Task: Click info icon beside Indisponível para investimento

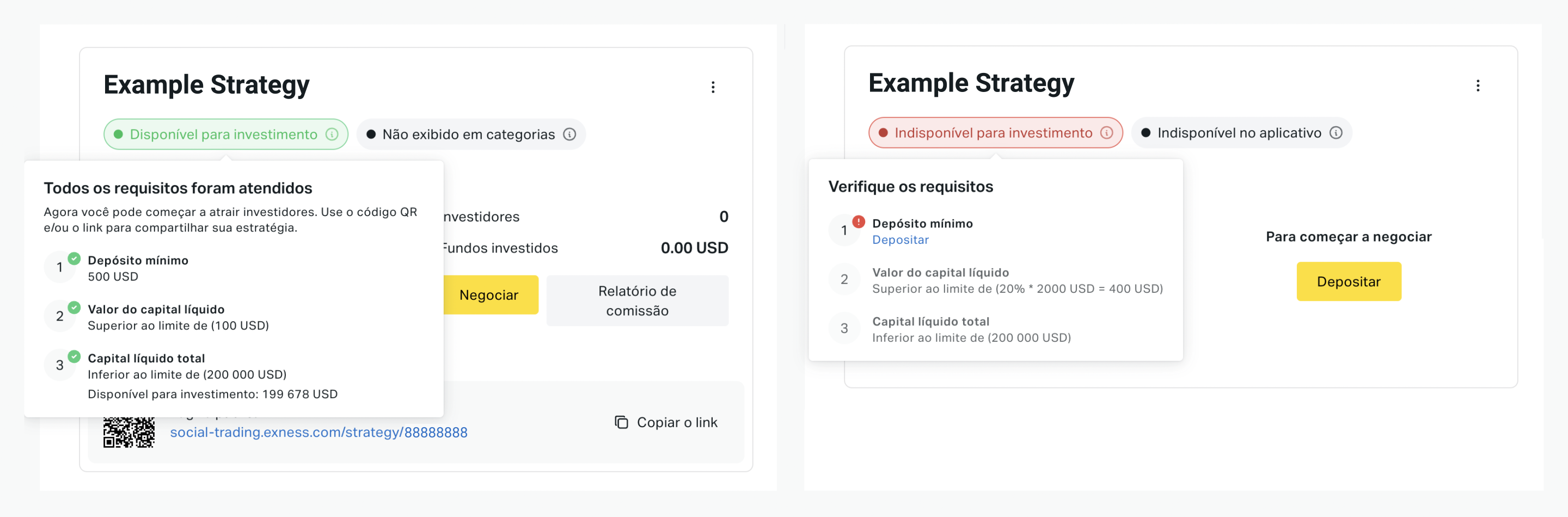Action: pyautogui.click(x=1106, y=133)
